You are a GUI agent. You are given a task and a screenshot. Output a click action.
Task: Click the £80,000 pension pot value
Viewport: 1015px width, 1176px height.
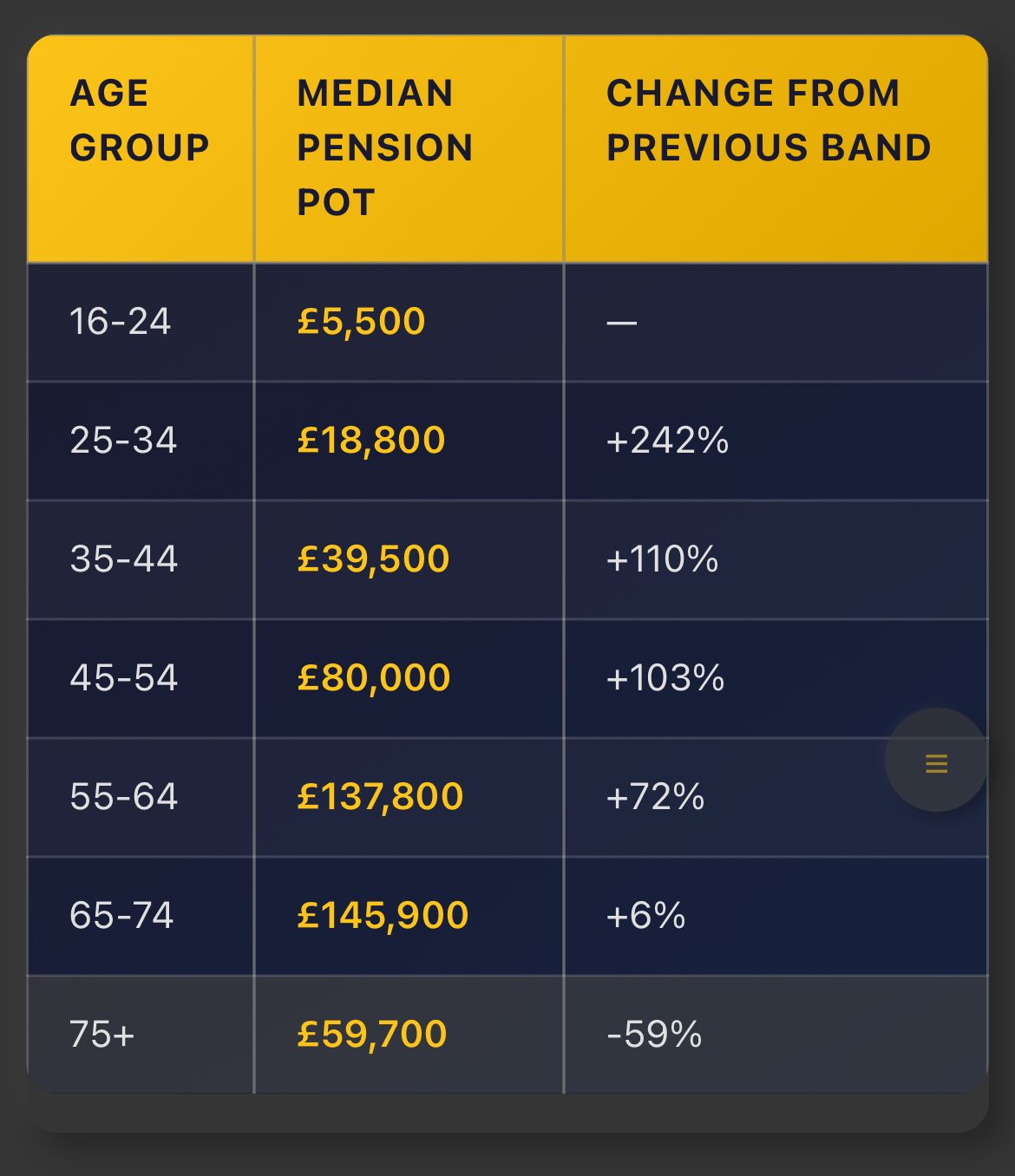click(373, 678)
